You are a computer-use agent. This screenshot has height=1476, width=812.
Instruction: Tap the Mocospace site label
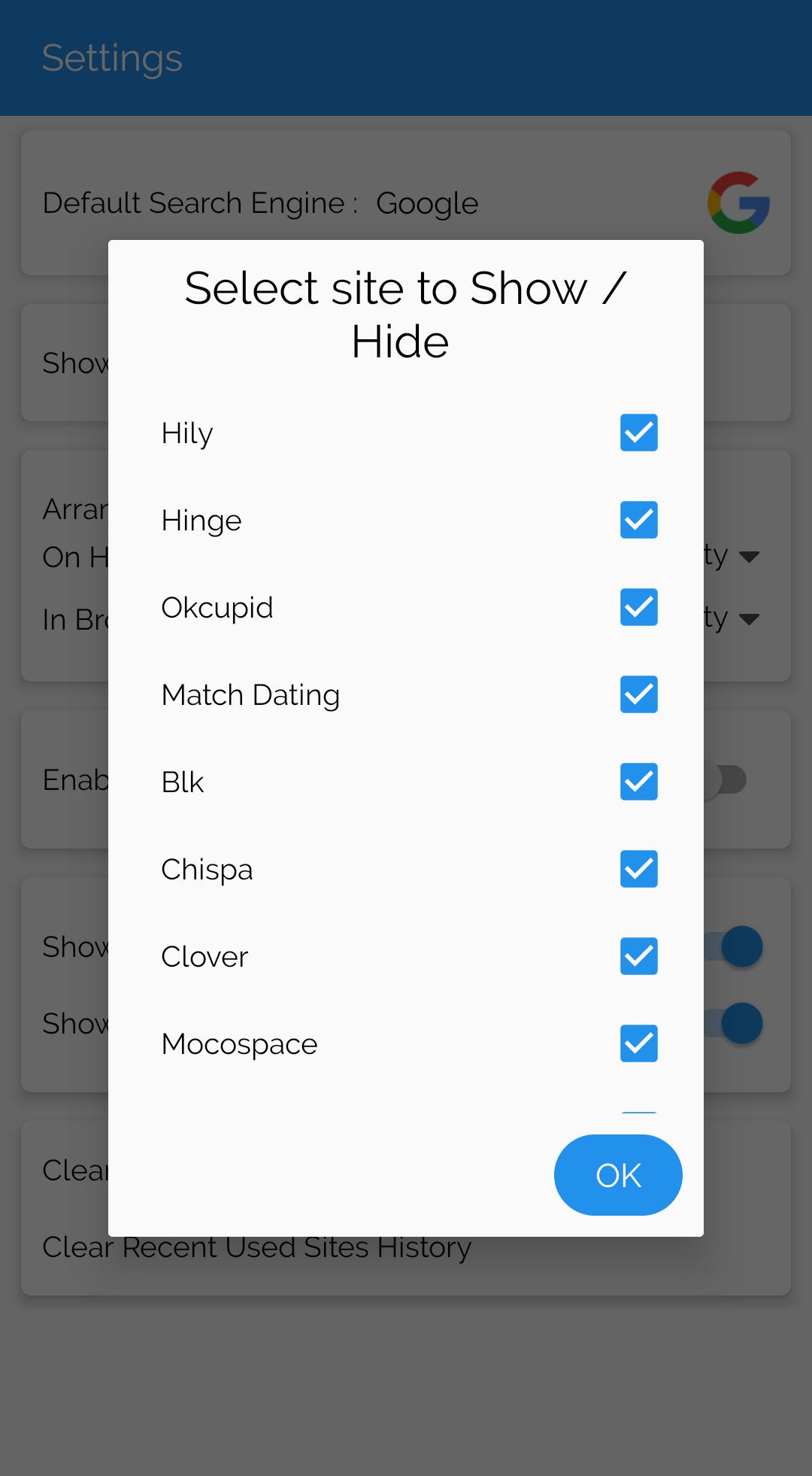click(239, 1044)
